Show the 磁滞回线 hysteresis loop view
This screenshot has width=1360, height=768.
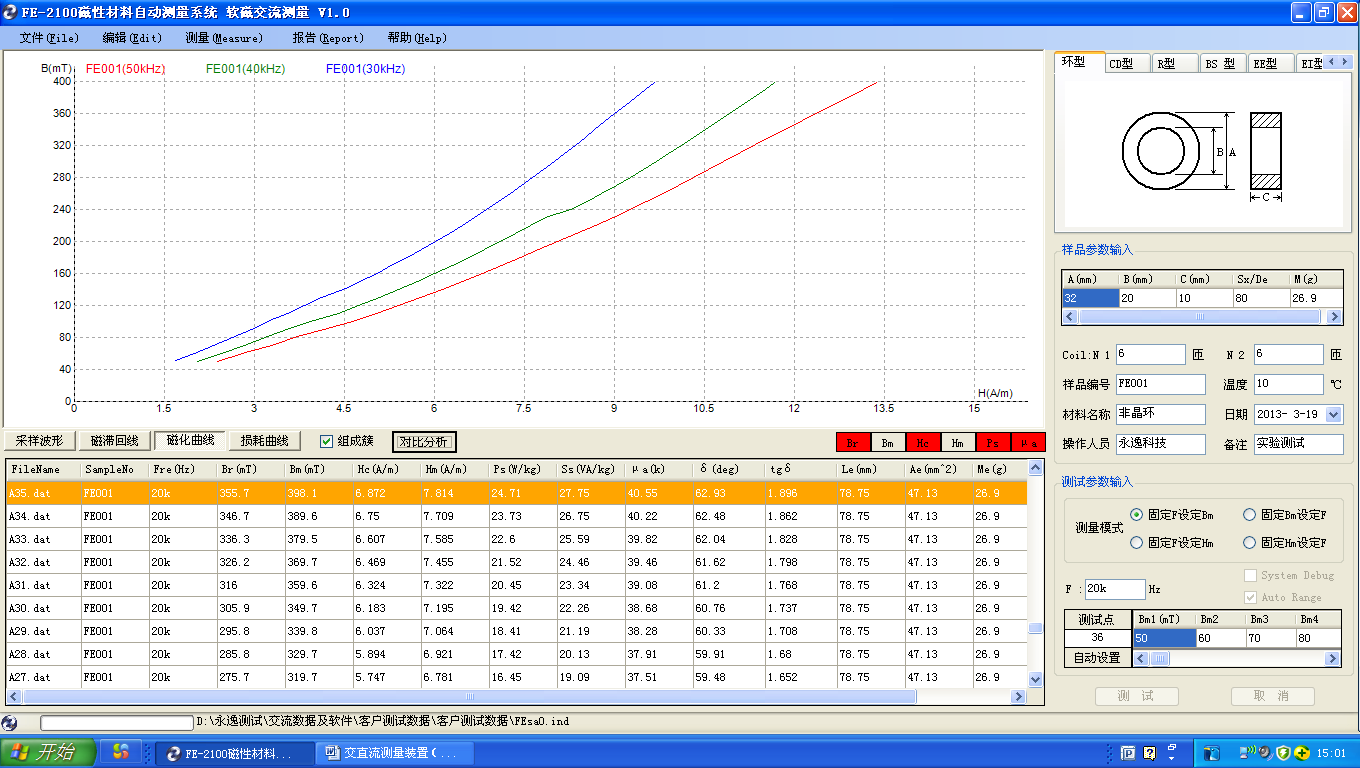(x=115, y=441)
